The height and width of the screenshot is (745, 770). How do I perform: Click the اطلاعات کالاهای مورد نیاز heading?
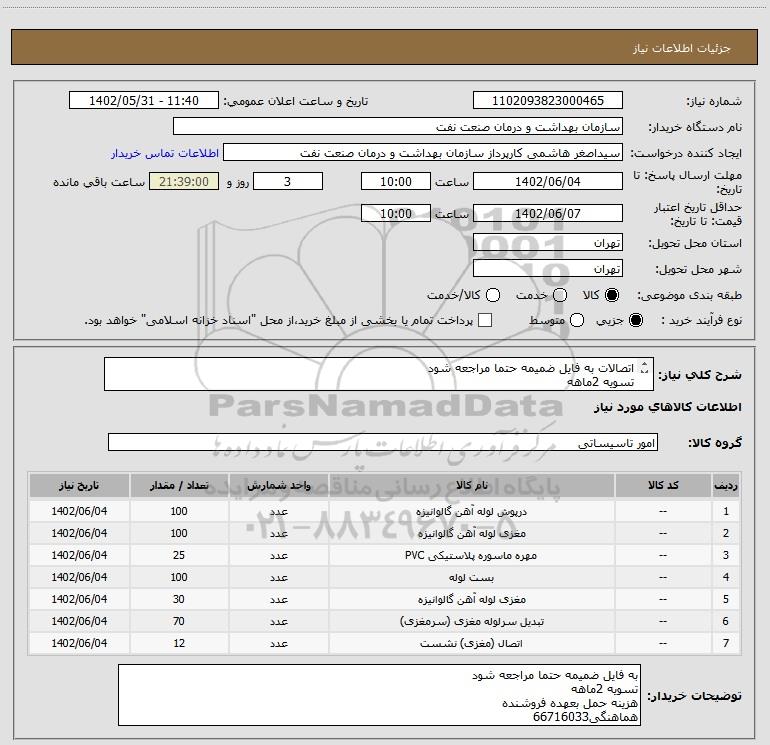tap(668, 407)
